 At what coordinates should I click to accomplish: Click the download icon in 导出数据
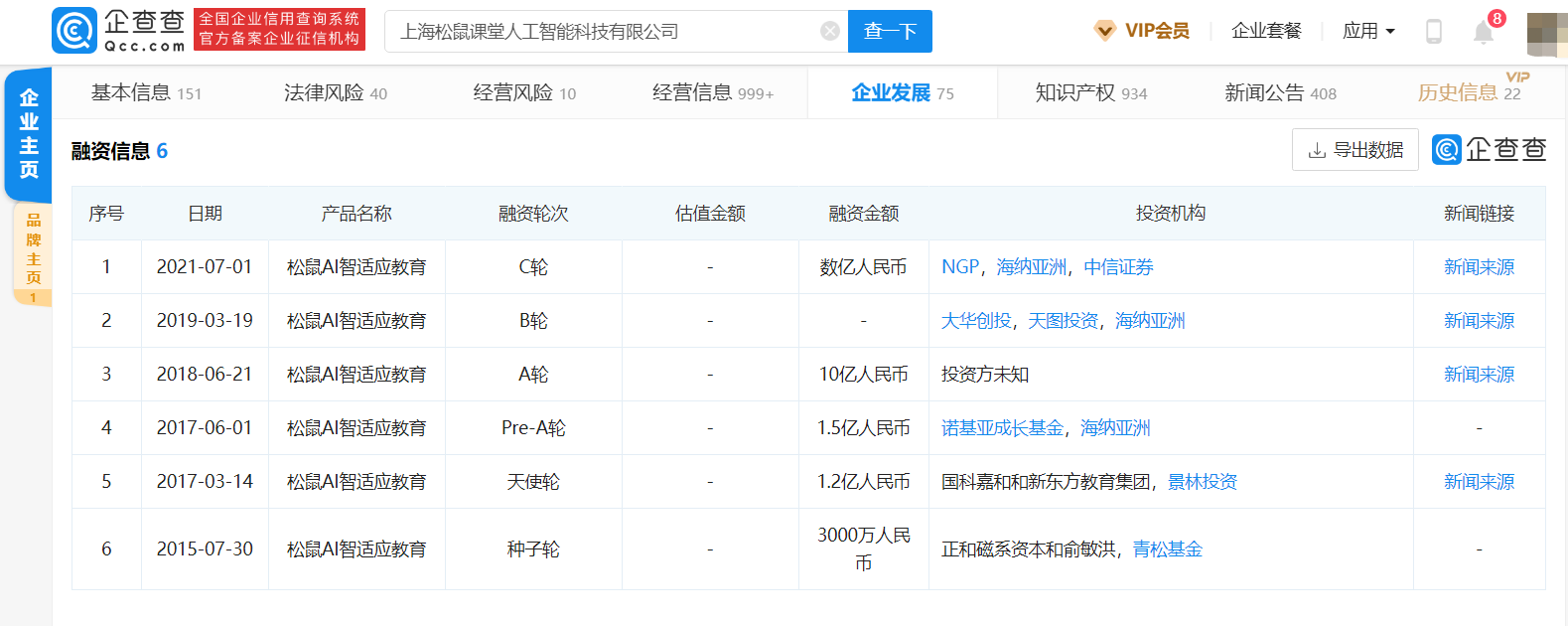pyautogui.click(x=1317, y=150)
